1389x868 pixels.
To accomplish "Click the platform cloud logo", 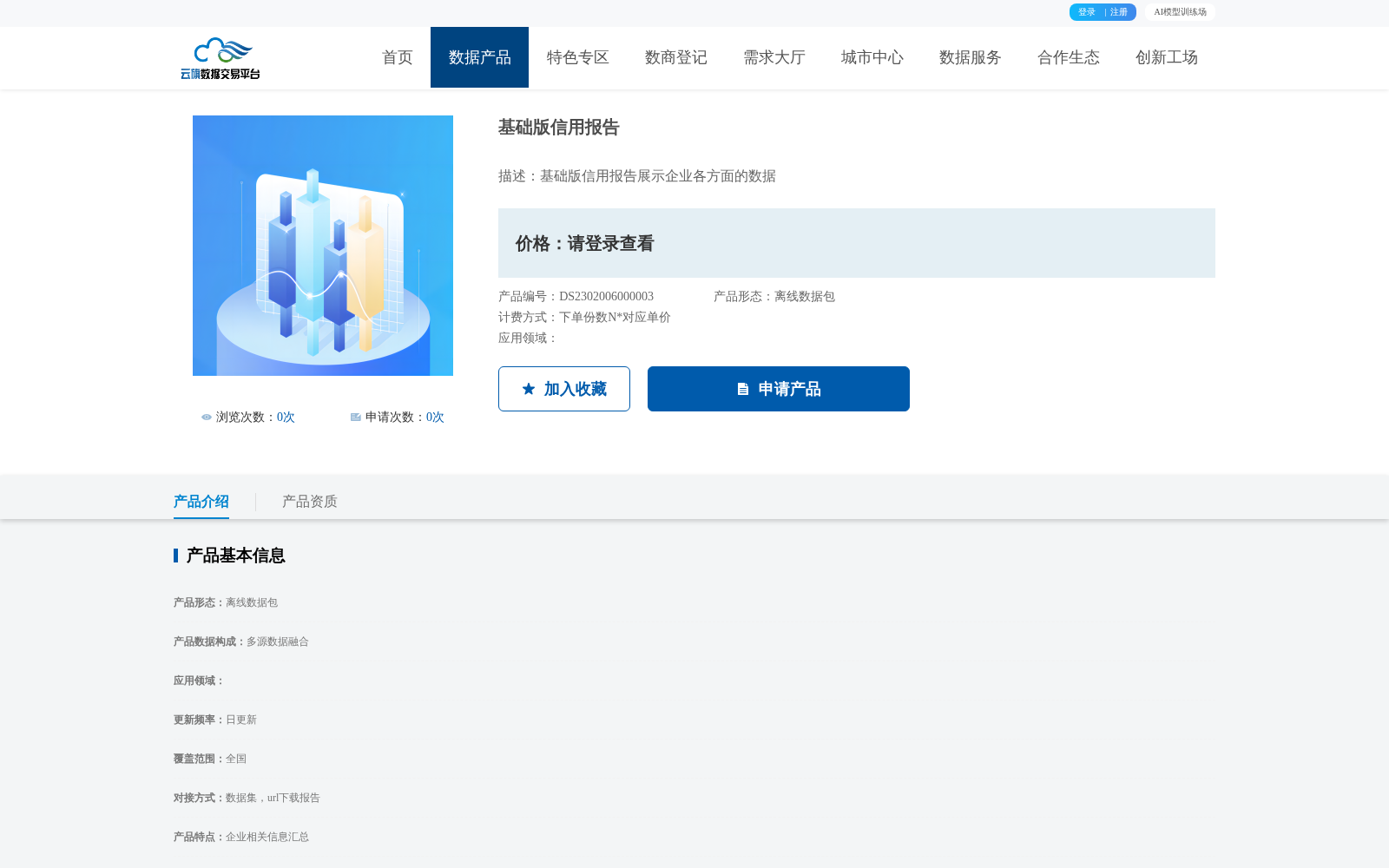I will (221, 58).
